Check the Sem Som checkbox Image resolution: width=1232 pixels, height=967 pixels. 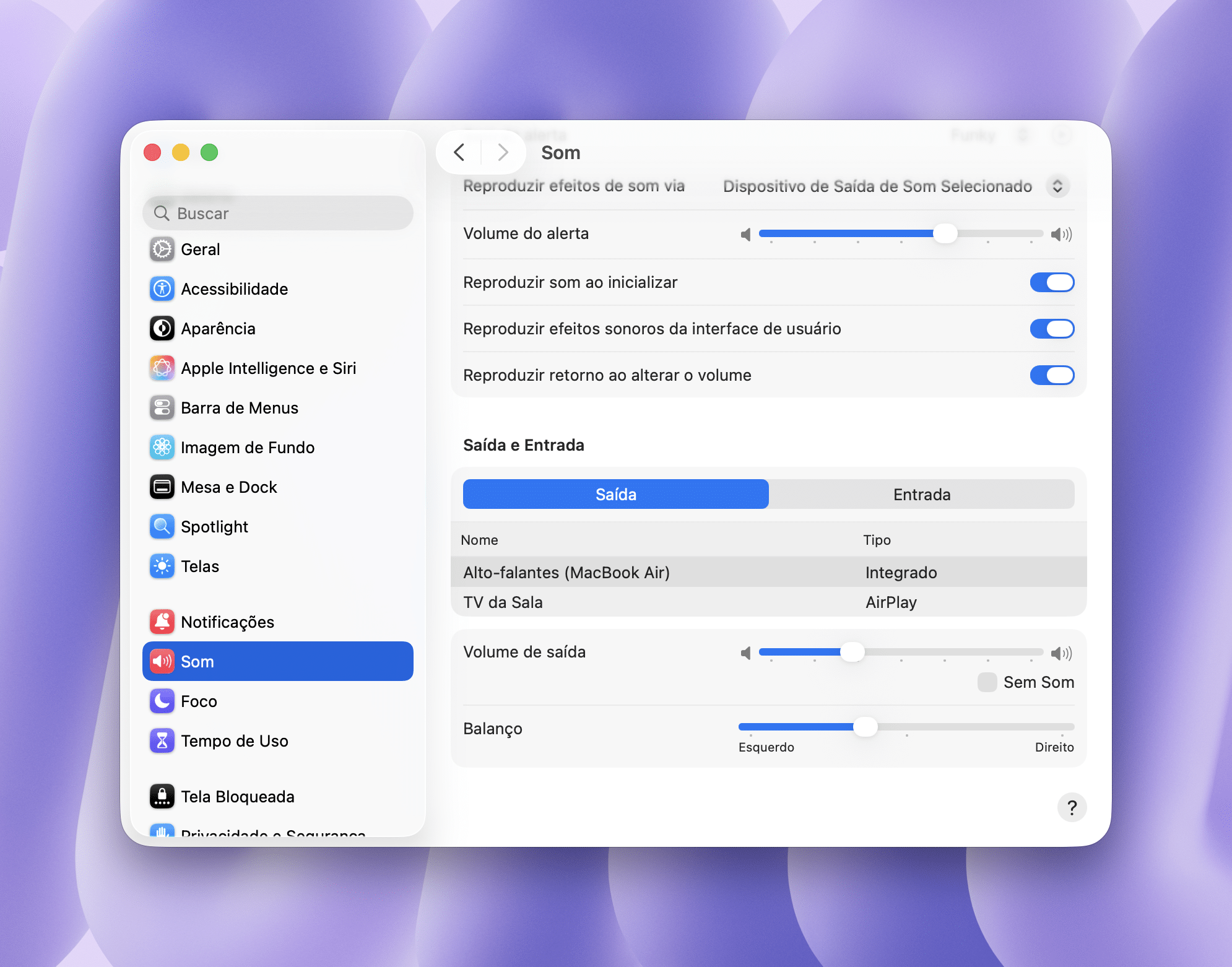pyautogui.click(x=987, y=682)
